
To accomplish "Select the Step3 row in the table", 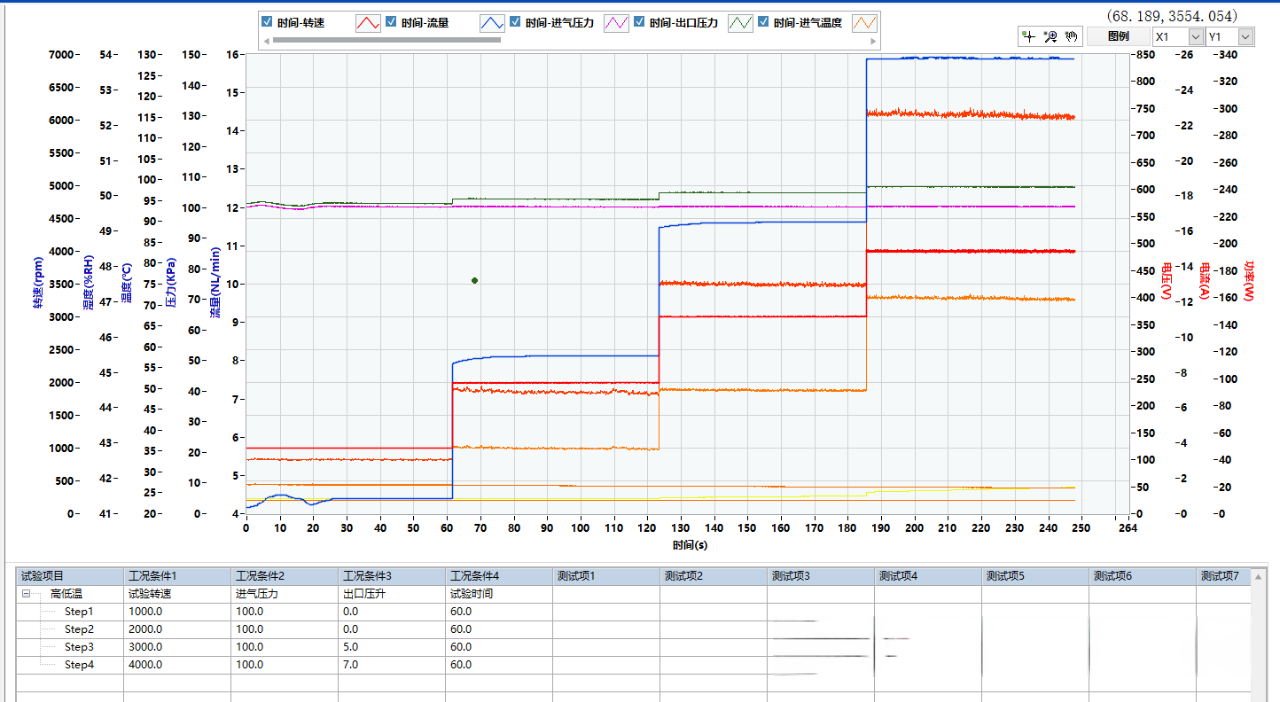I will pos(77,646).
